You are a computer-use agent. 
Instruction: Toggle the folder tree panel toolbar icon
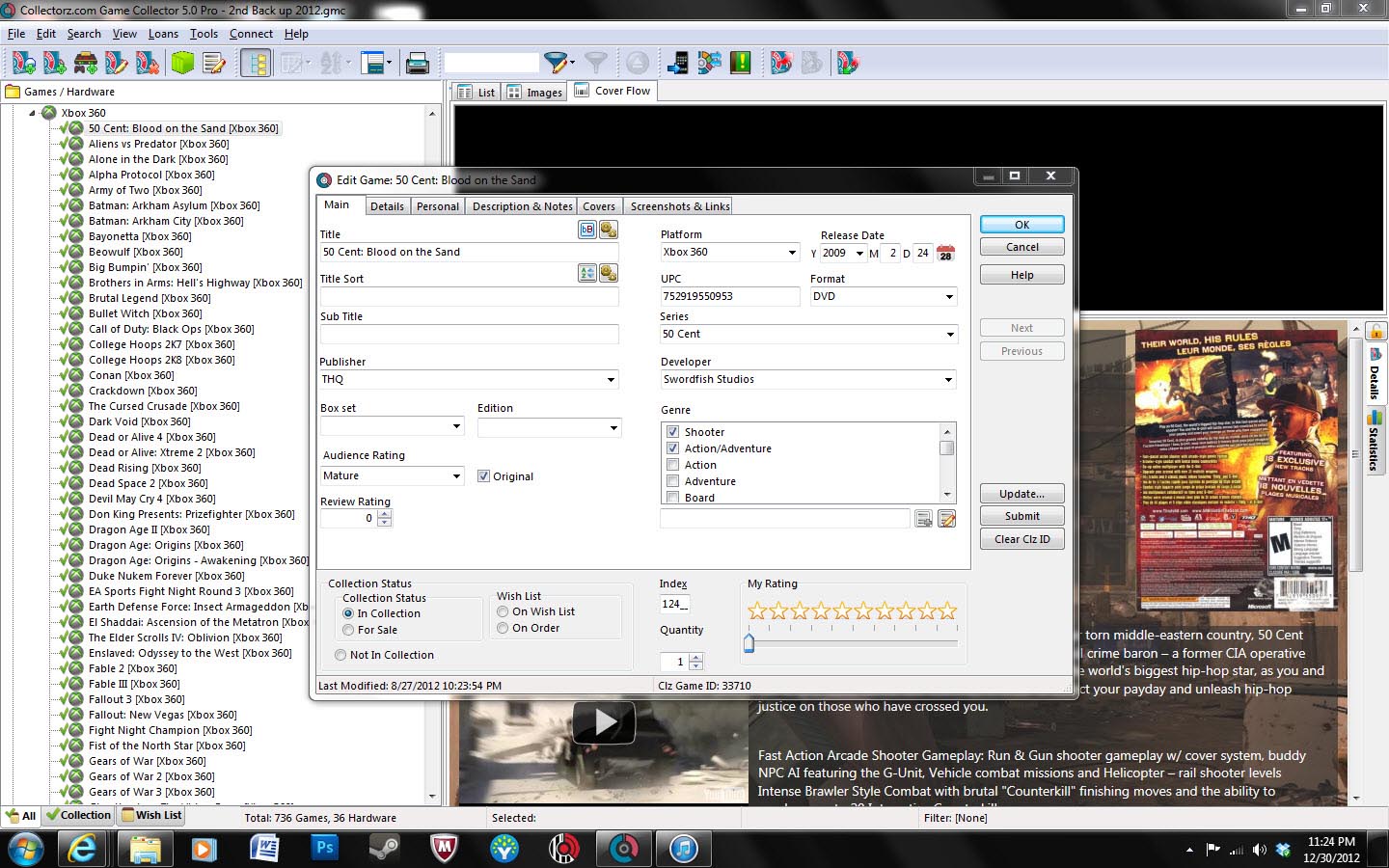point(258,64)
